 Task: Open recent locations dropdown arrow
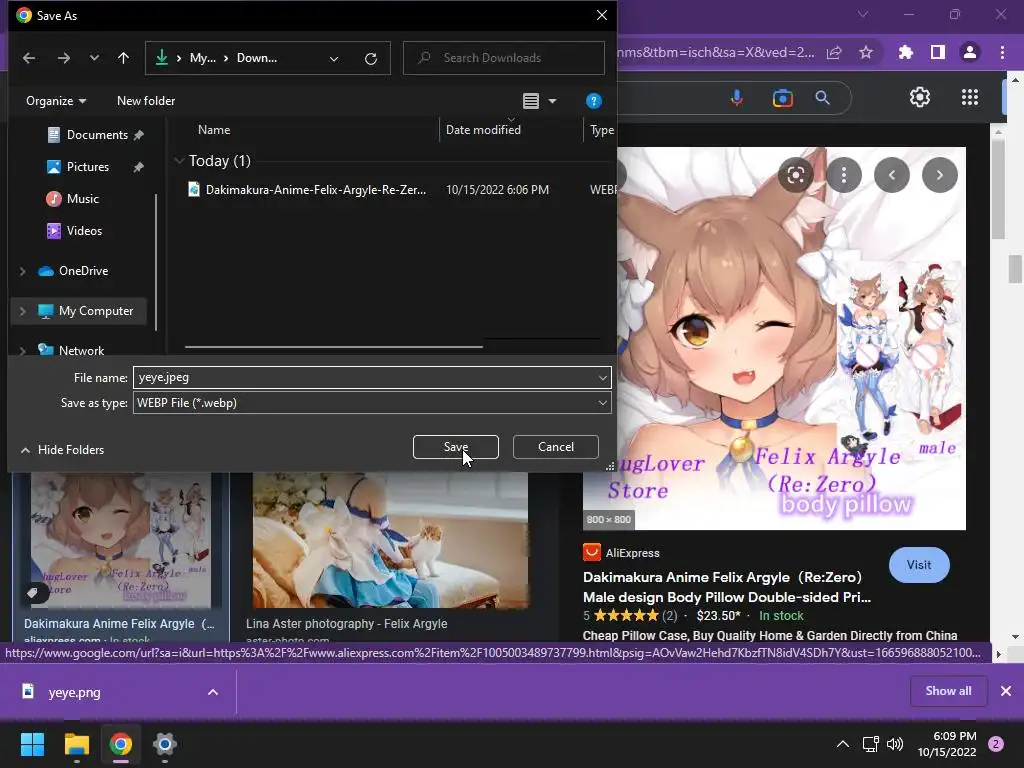coord(94,58)
